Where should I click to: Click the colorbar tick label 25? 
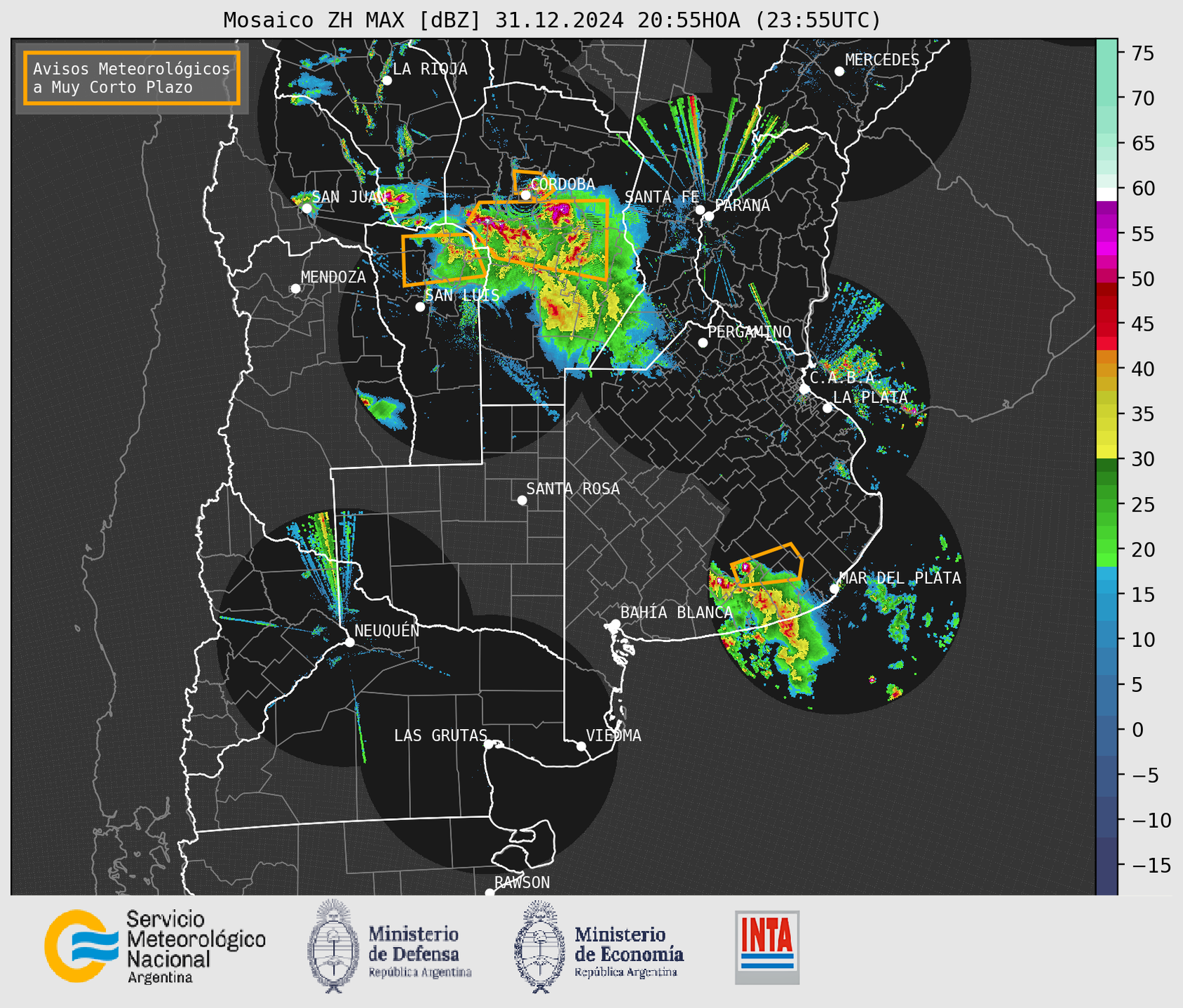point(1142,505)
